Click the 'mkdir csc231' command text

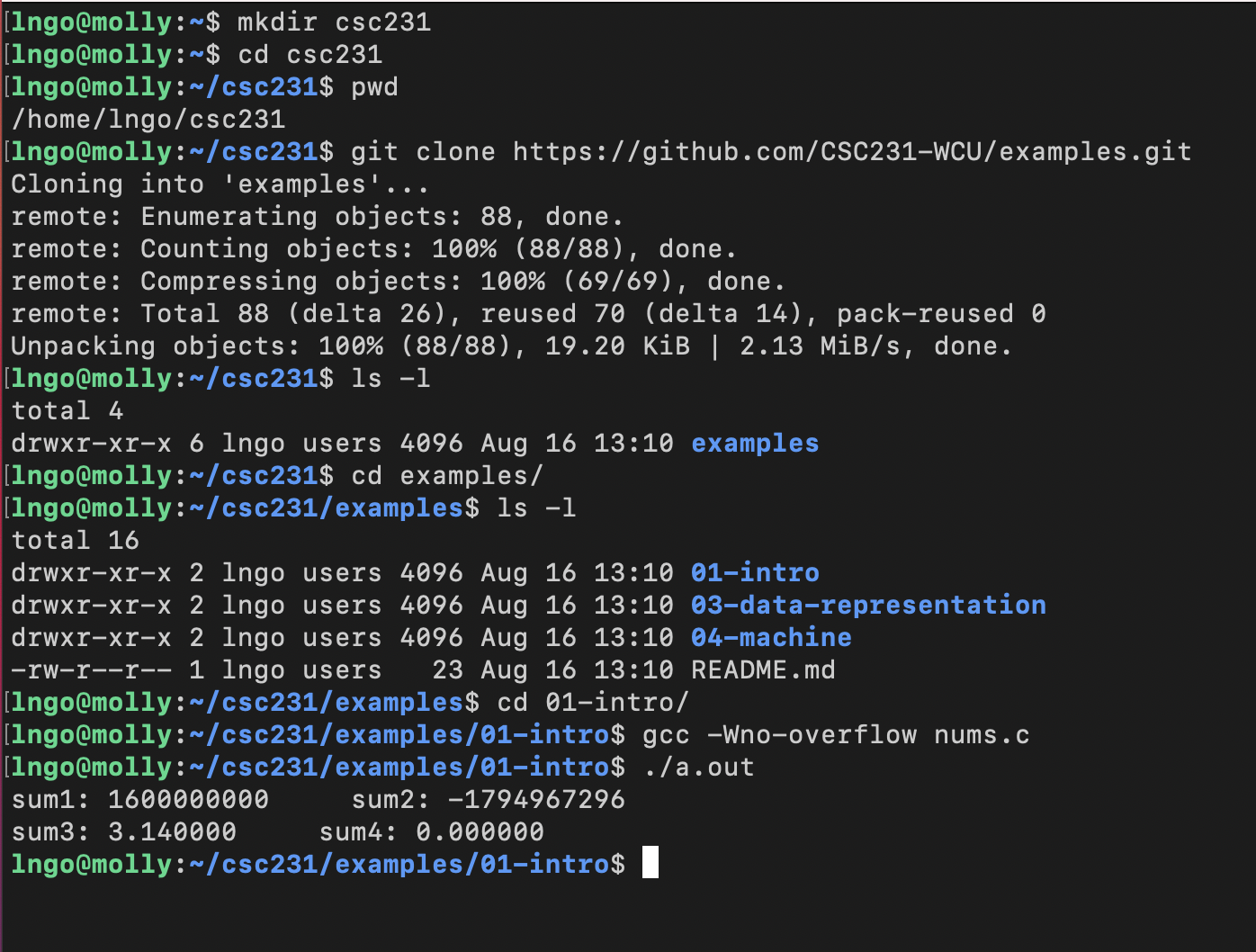click(x=334, y=22)
